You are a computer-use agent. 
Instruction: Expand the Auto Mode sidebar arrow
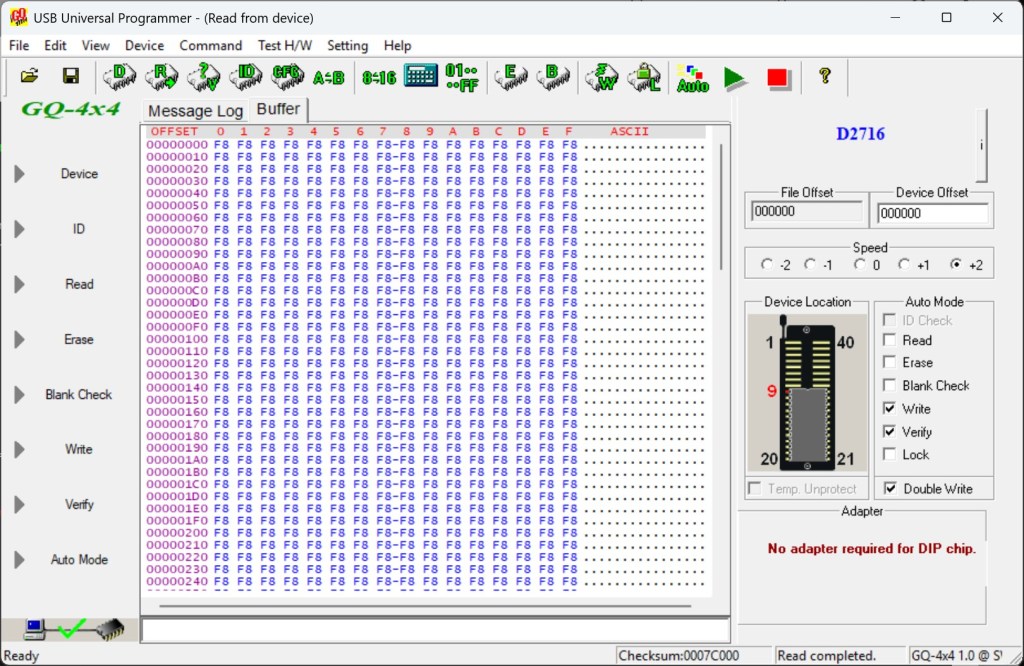(x=19, y=560)
